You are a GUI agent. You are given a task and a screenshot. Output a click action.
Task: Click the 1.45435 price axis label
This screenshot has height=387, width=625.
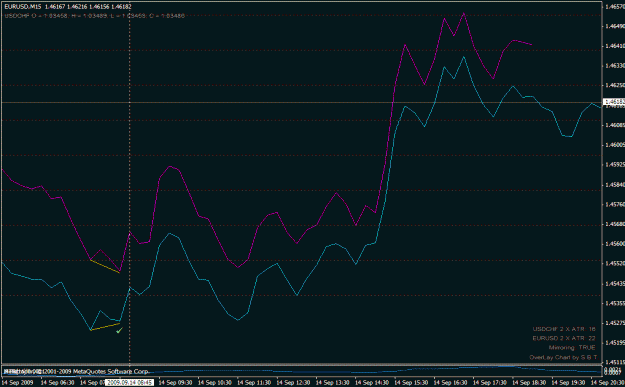(x=615, y=283)
